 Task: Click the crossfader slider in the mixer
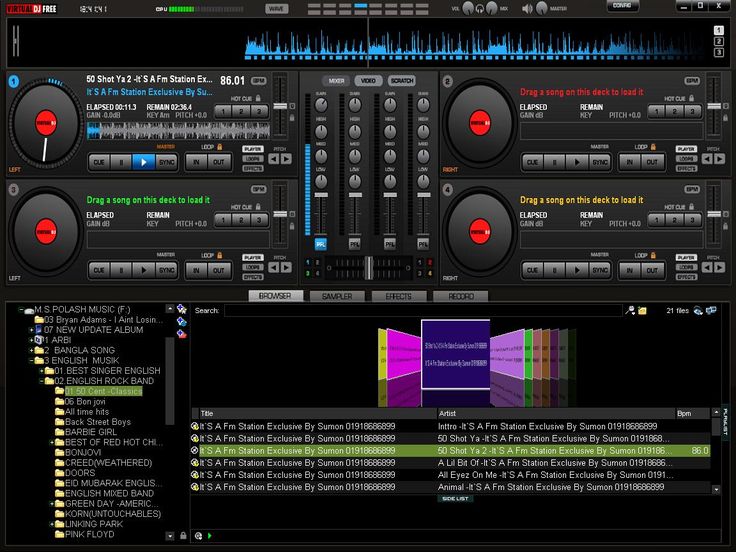point(367,267)
